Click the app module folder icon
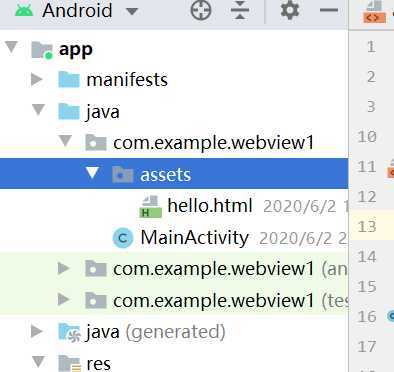 42,51
